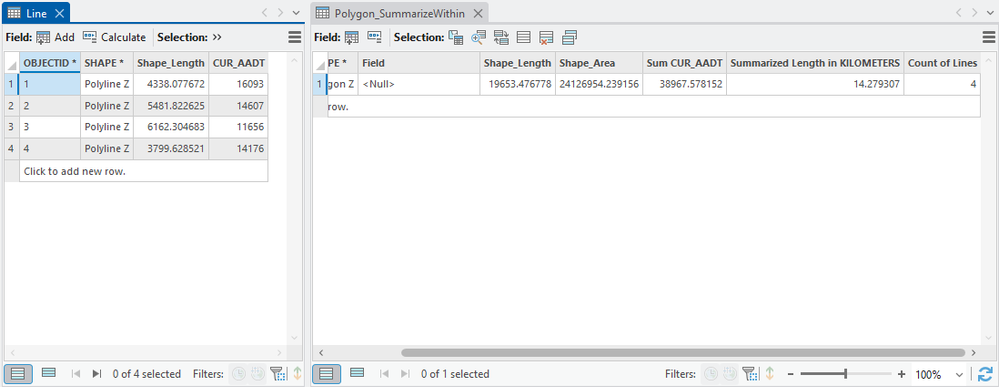Expand Selection overflow chevrons in Line table
The image size is (999, 387).
tap(217, 38)
